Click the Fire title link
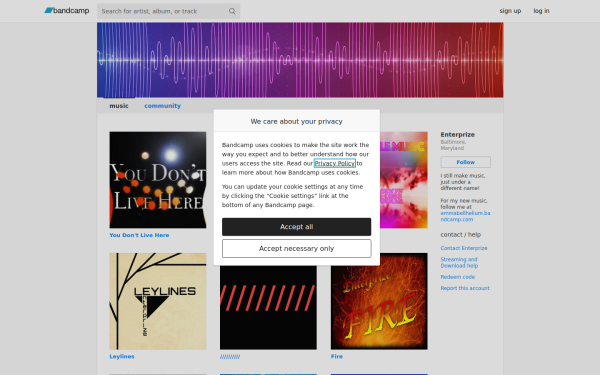The height and width of the screenshot is (375, 600). [337, 356]
